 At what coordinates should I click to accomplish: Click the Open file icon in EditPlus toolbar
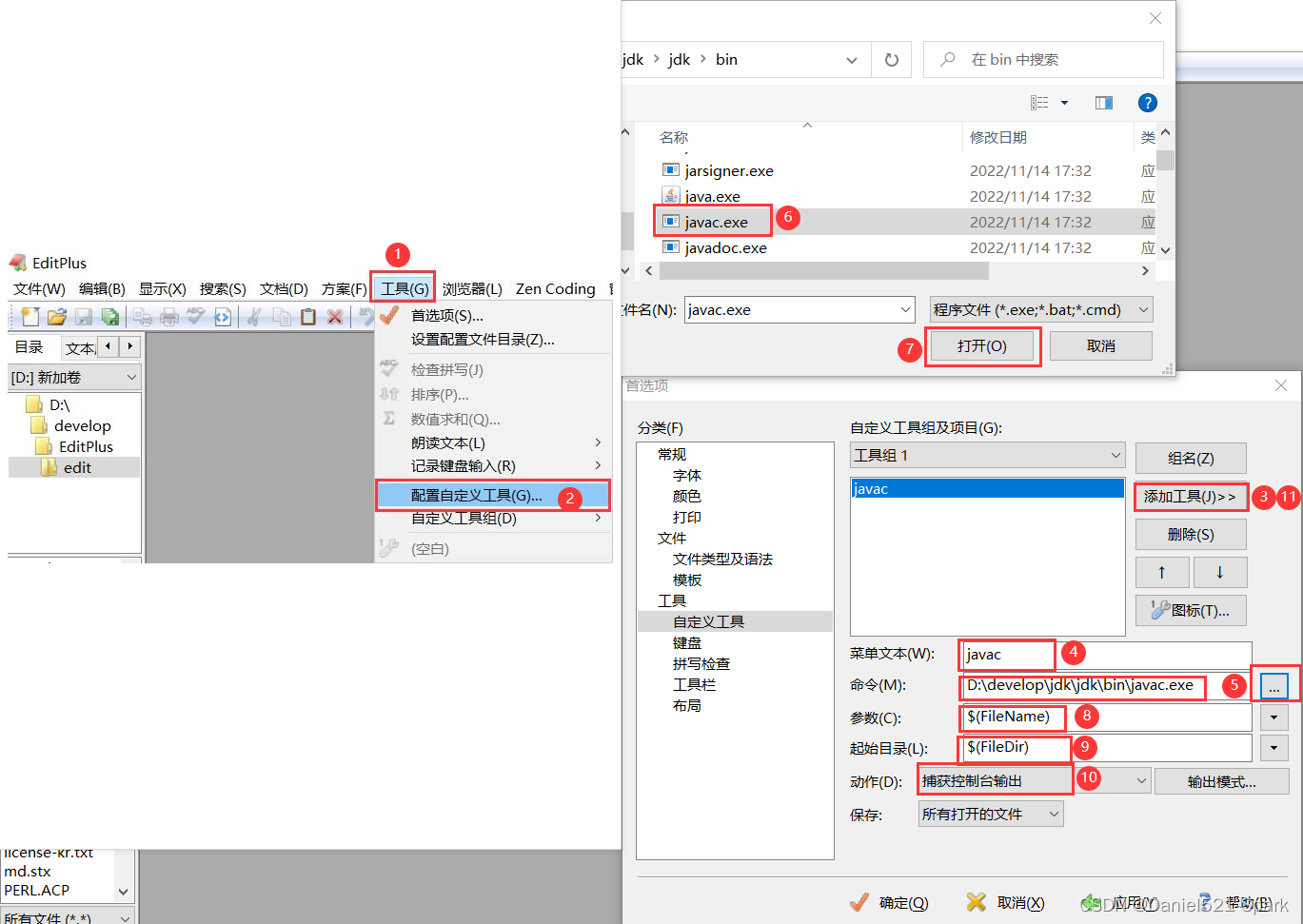coord(57,317)
